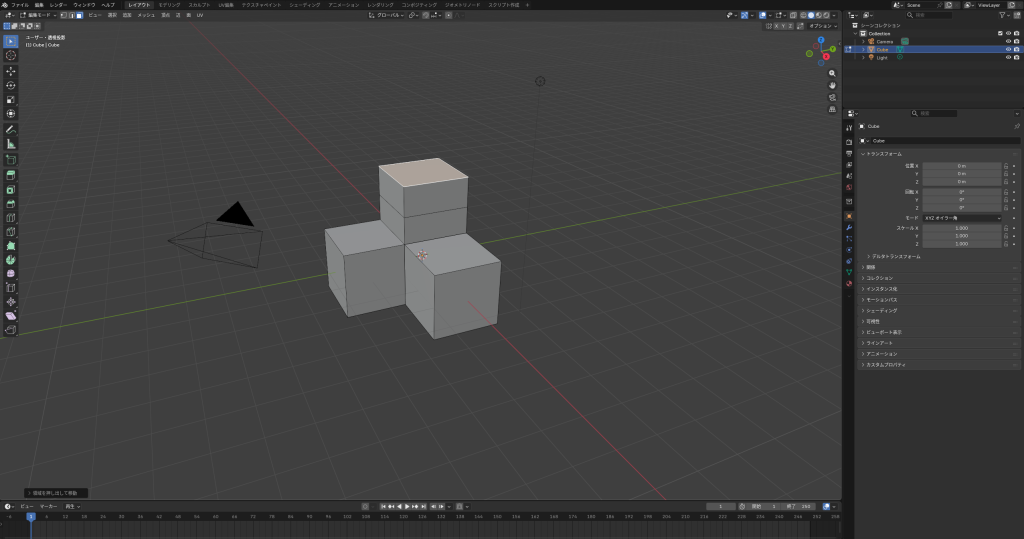Open the Modifiers wrench tab in Properties
Image resolution: width=1024 pixels, height=539 pixels.
tap(849, 228)
